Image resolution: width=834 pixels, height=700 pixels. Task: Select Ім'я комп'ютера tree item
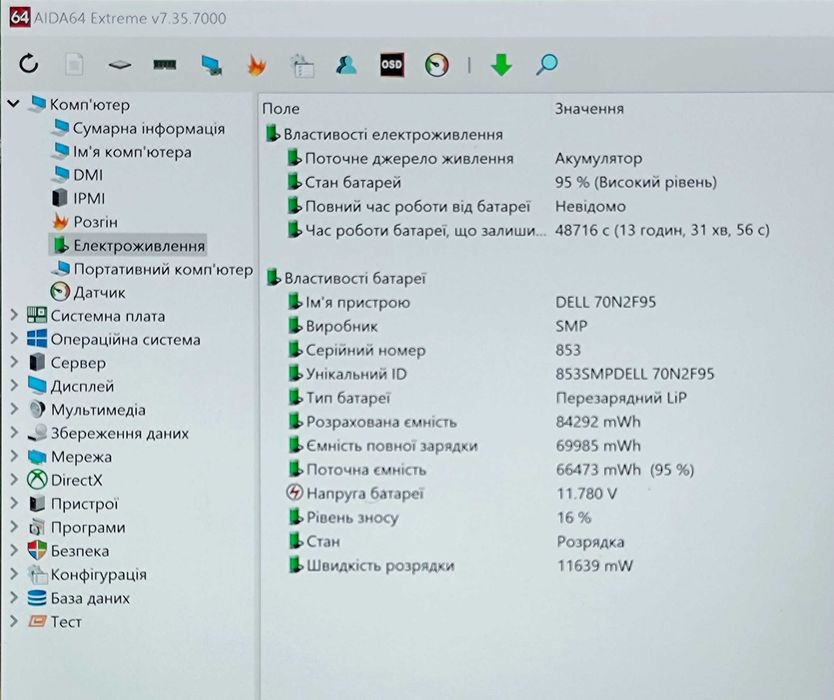tap(121, 152)
